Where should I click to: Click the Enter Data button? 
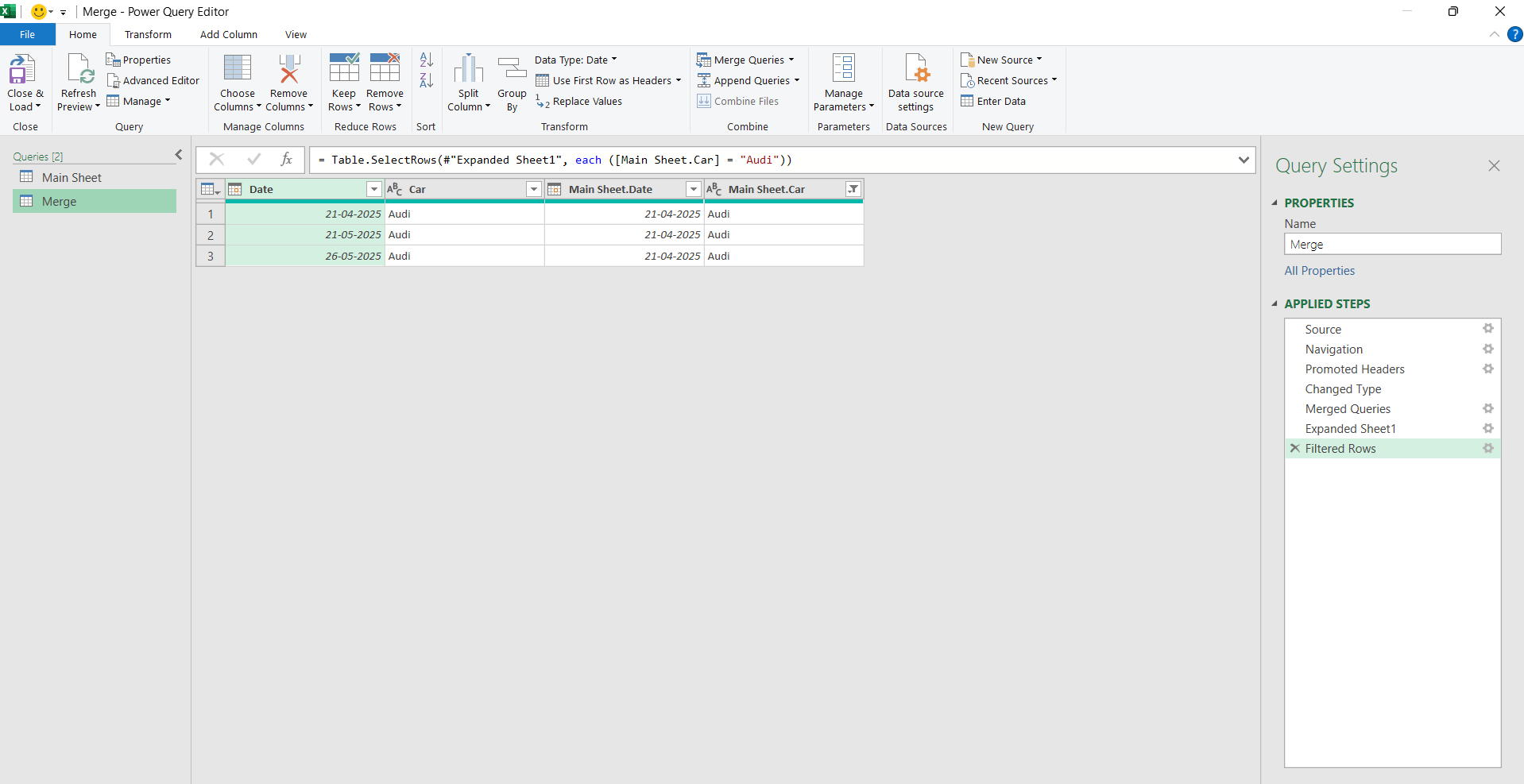tap(993, 101)
